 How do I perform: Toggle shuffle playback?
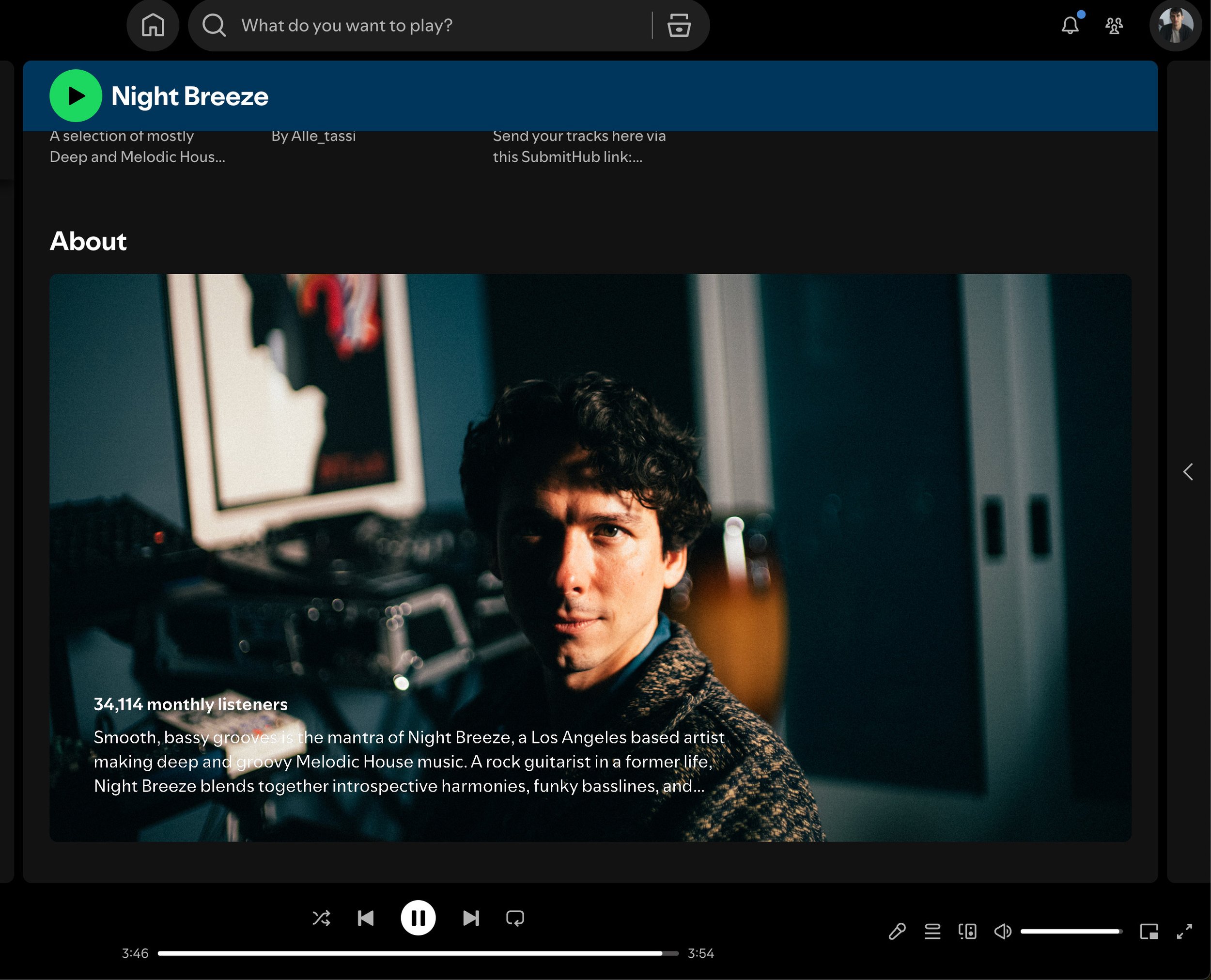click(x=321, y=918)
